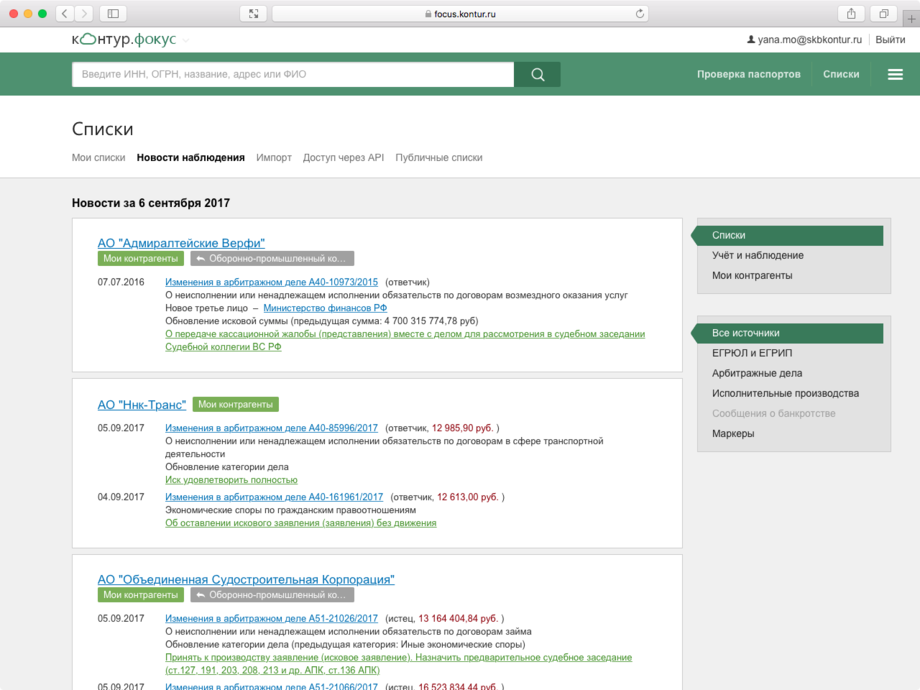Click the search magnifier button
Viewport: 920px width, 690px height.
pyautogui.click(x=537, y=74)
